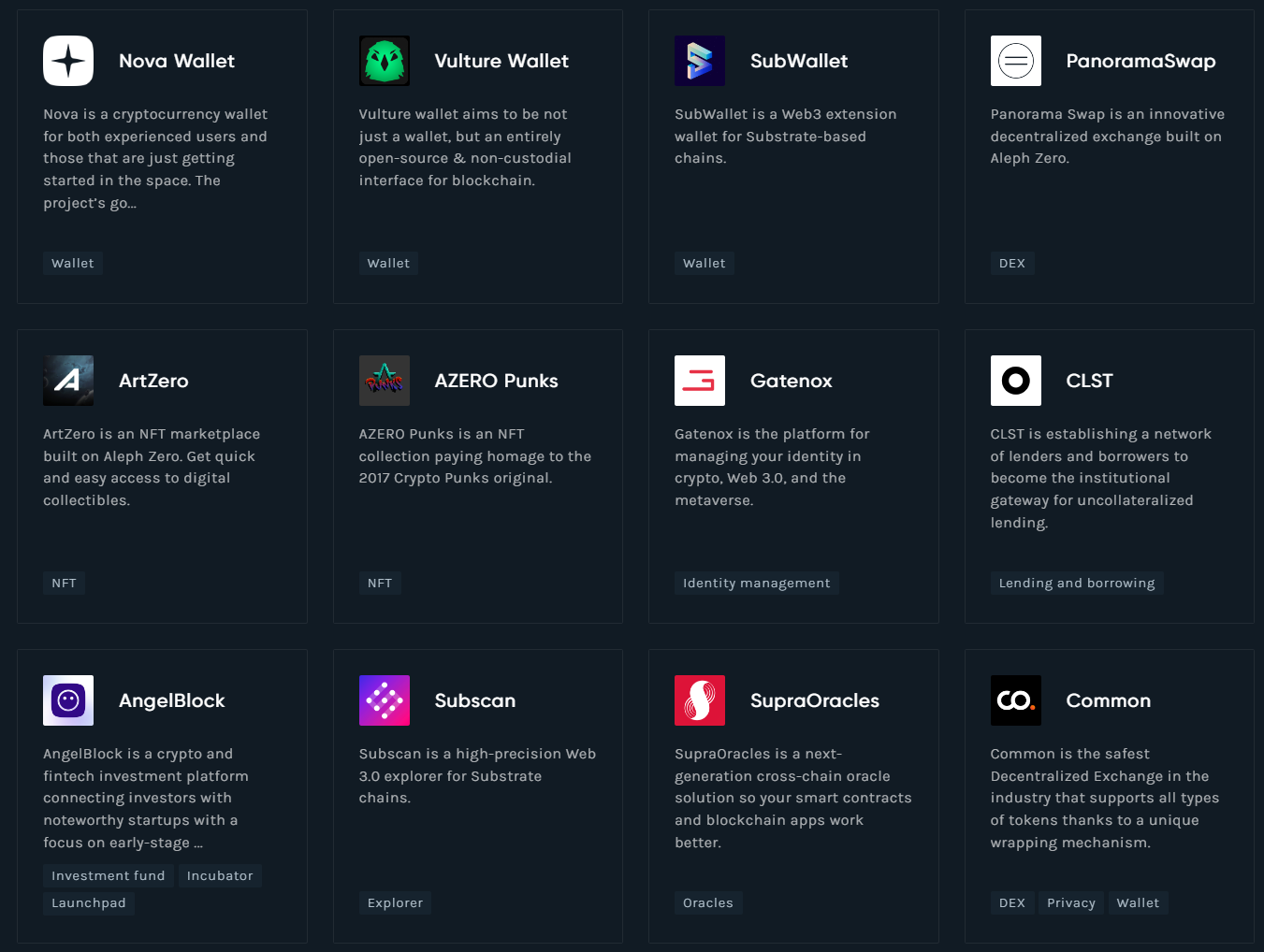This screenshot has height=952, width=1264.
Task: Click the red Gatenox logo icon
Action: coord(700,381)
